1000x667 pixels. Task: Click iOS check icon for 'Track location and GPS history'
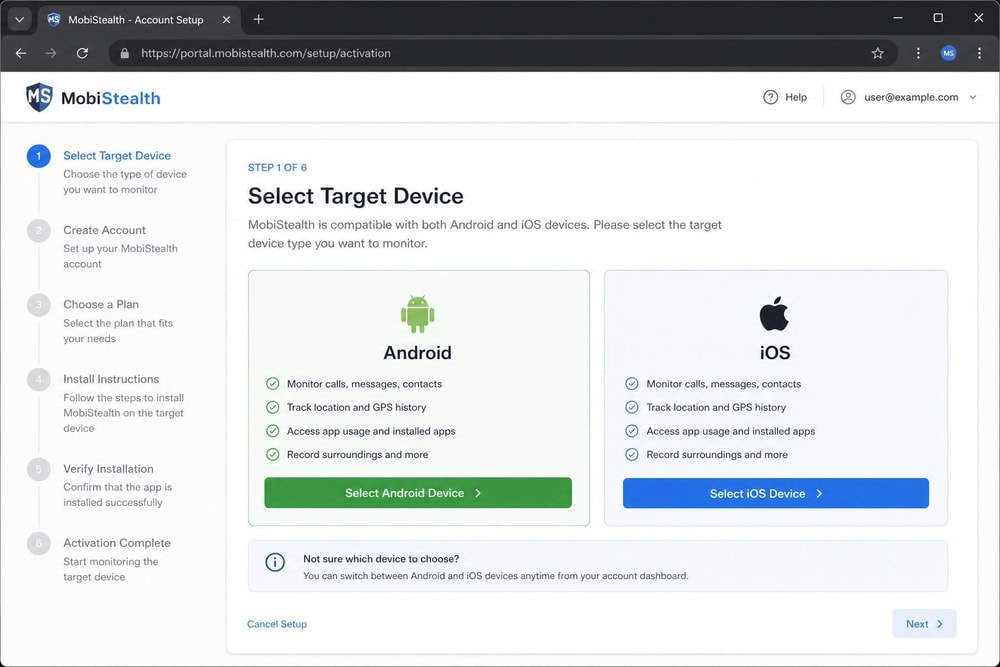[631, 407]
